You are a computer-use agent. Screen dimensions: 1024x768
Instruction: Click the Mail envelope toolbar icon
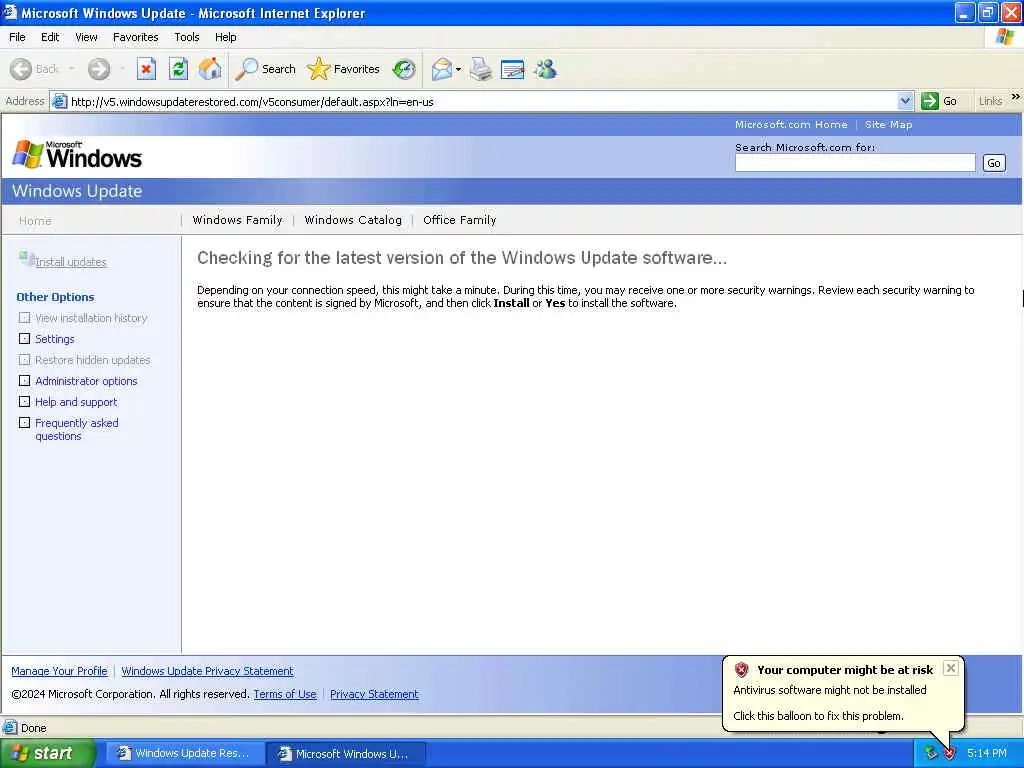442,69
